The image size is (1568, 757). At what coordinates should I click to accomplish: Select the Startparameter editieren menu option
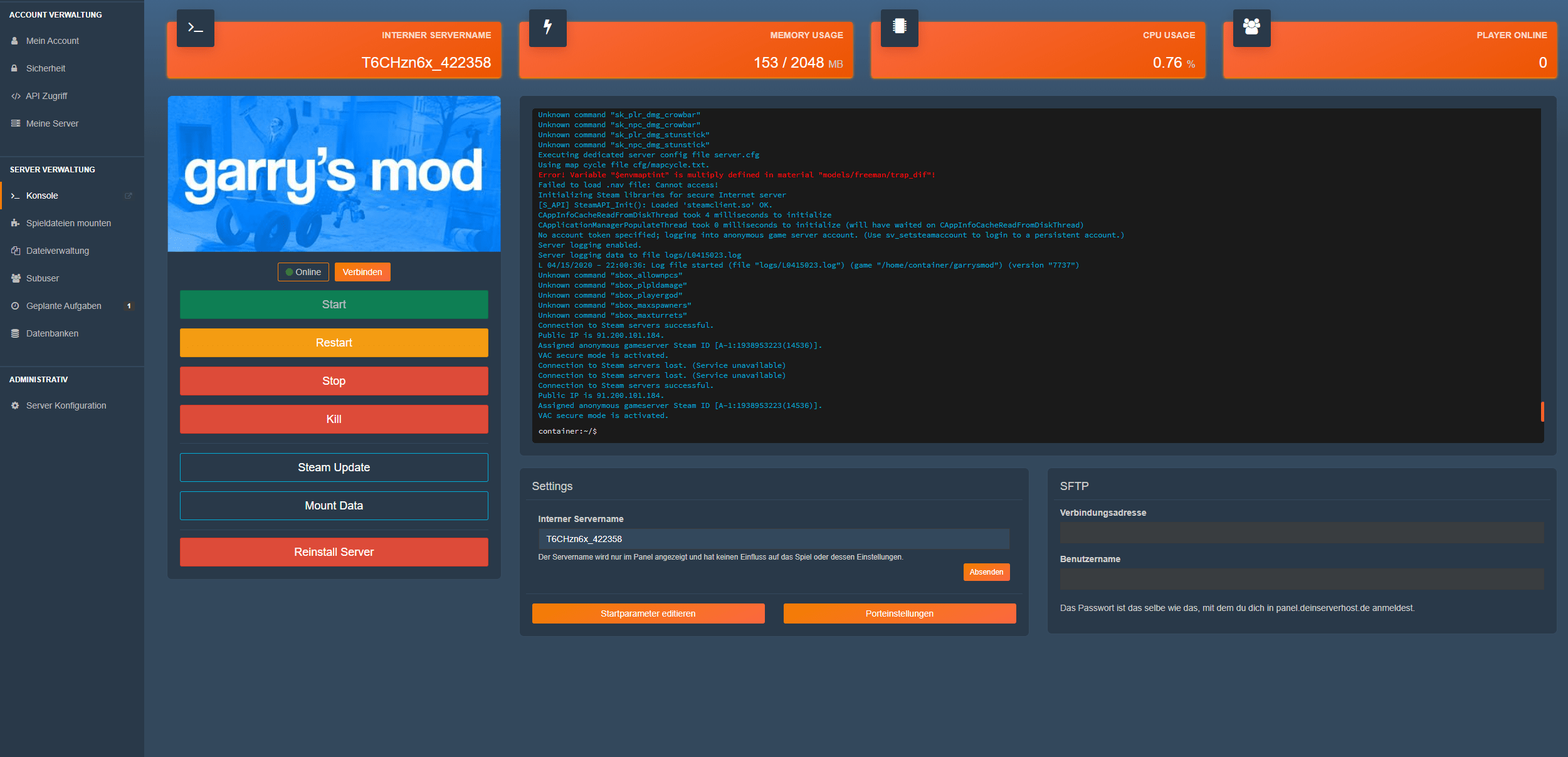pyautogui.click(x=648, y=613)
